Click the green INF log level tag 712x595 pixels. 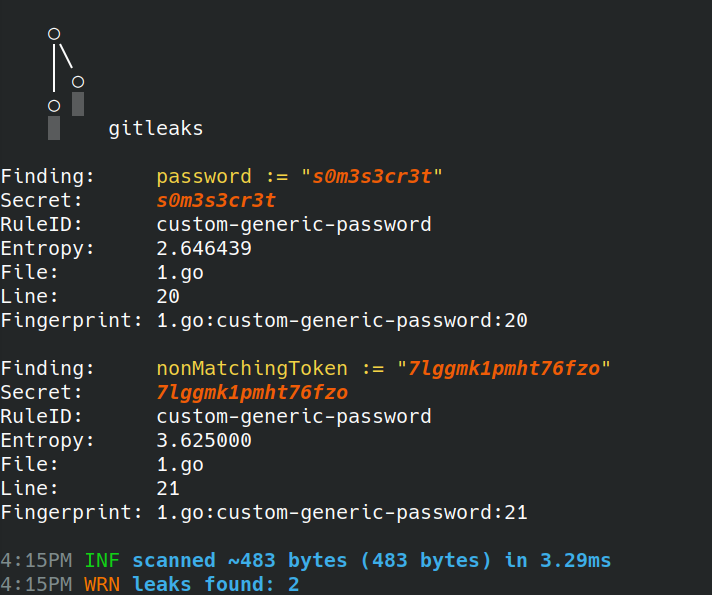[102, 560]
